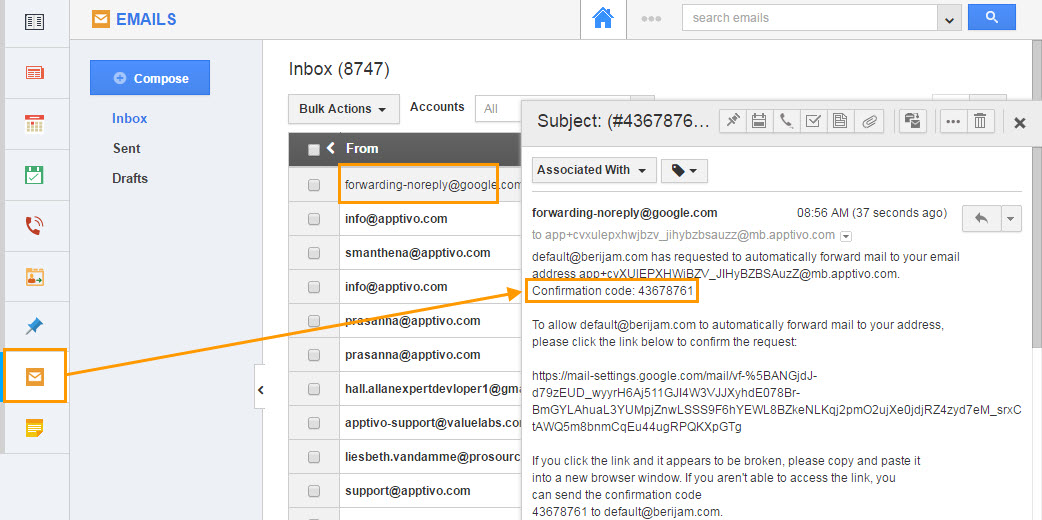Open email from apptivo-support@valuelabs

[x=433, y=422]
